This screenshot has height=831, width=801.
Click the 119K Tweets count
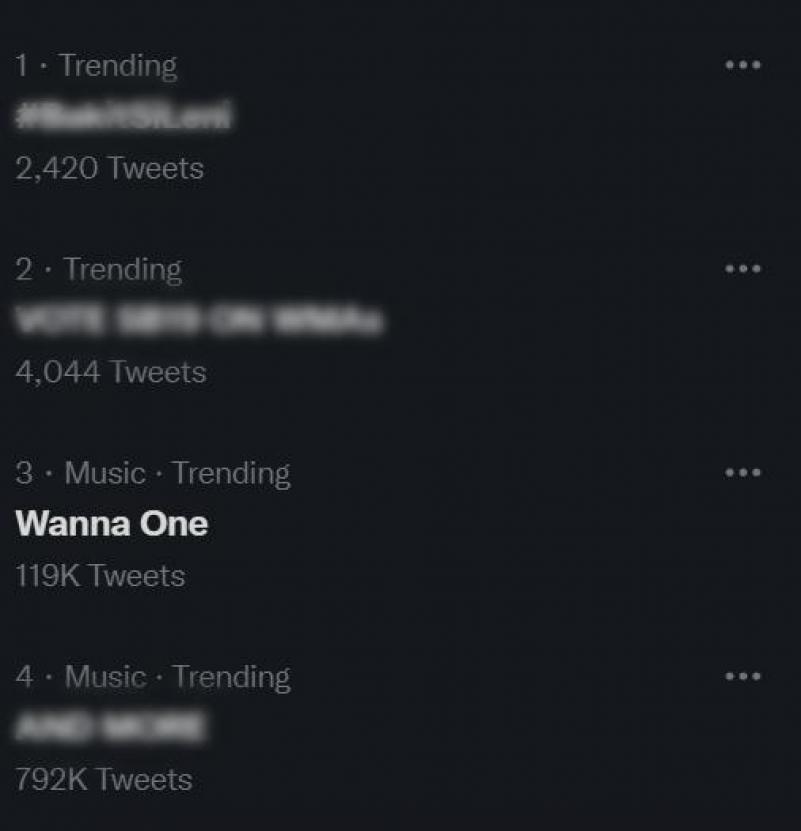[100, 576]
